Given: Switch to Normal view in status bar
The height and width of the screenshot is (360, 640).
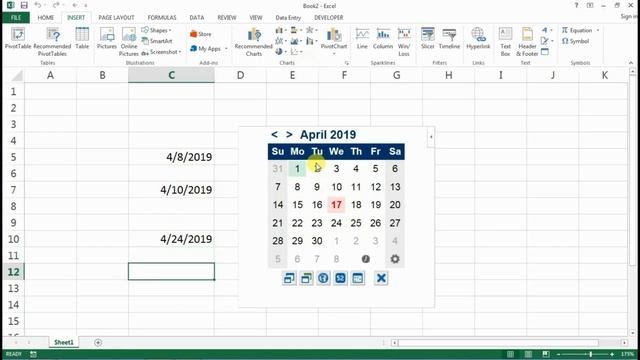Looking at the screenshot, I should point(510,354).
